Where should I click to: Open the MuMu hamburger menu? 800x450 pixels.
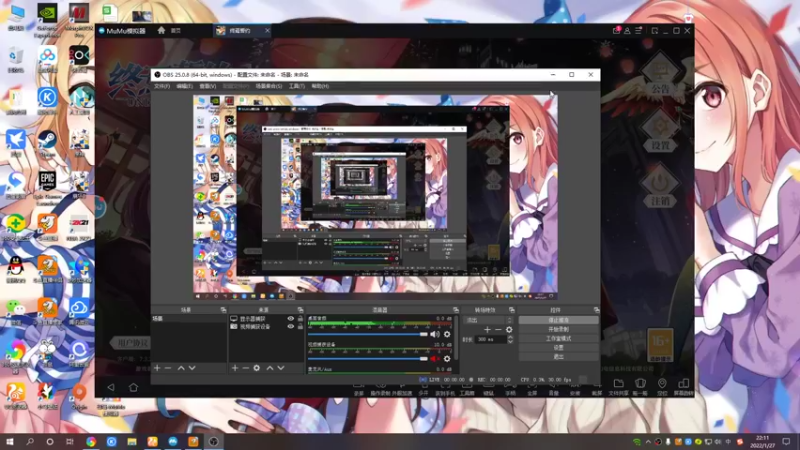click(x=638, y=31)
